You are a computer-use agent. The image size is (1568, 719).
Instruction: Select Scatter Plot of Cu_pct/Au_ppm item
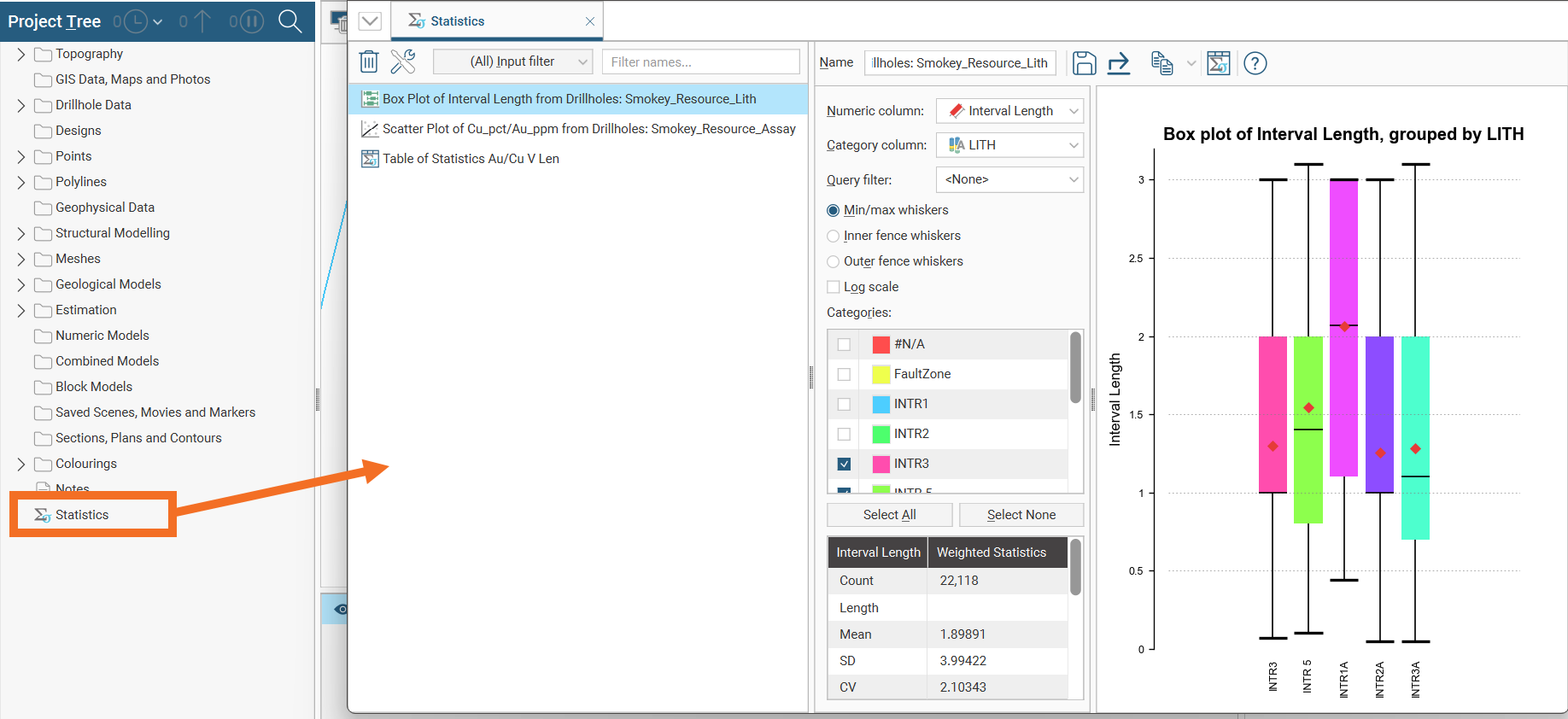tap(588, 129)
